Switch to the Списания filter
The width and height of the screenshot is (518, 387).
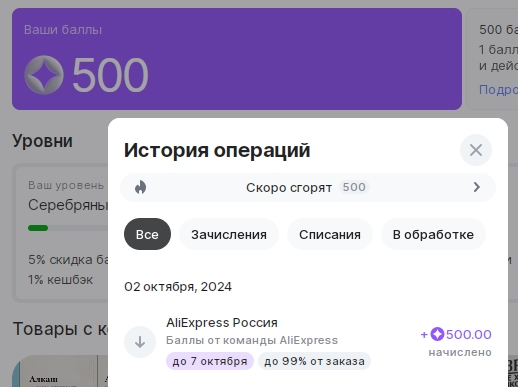coord(330,234)
